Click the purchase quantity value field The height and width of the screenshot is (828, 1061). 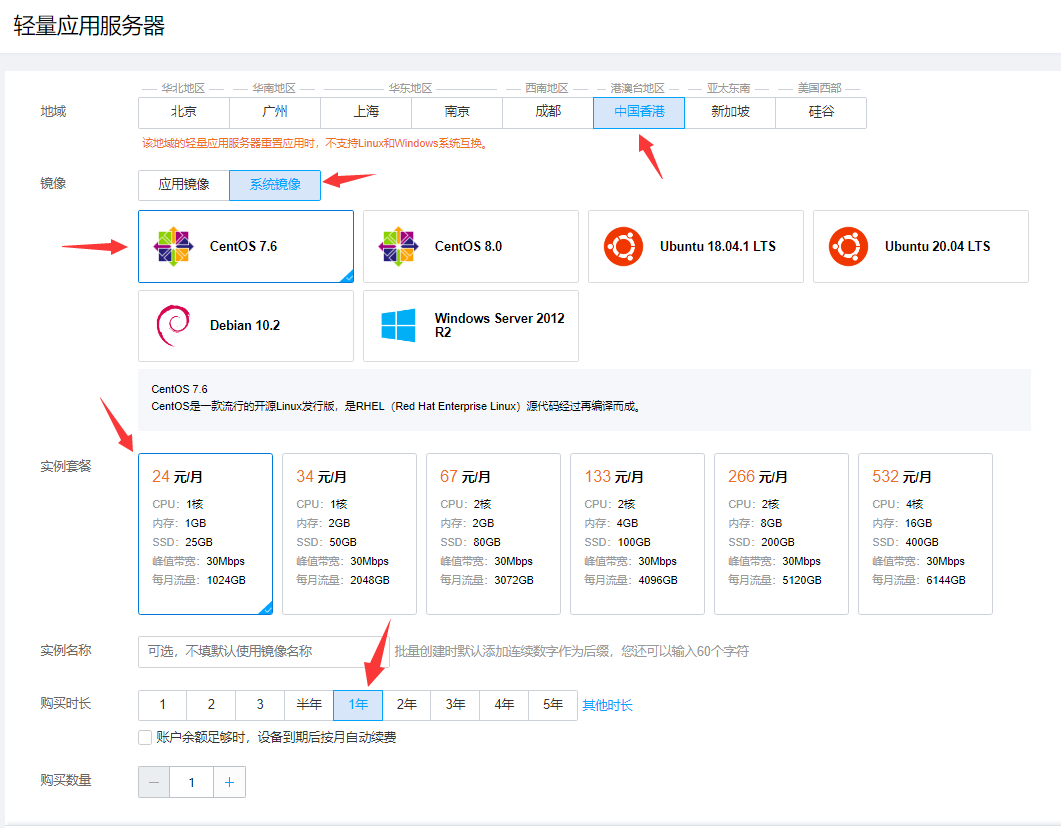(x=191, y=782)
